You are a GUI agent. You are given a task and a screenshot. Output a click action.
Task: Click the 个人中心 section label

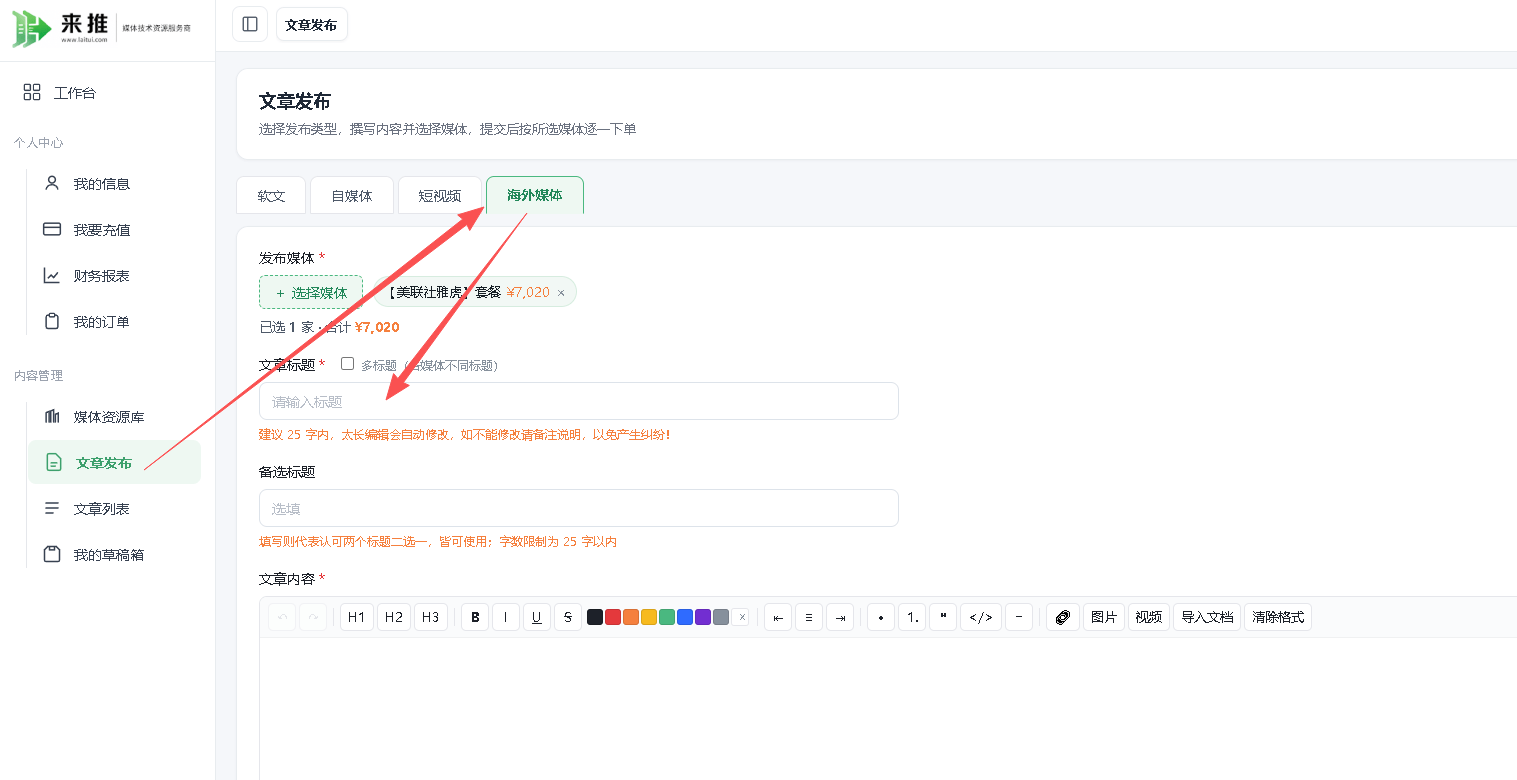point(38,143)
